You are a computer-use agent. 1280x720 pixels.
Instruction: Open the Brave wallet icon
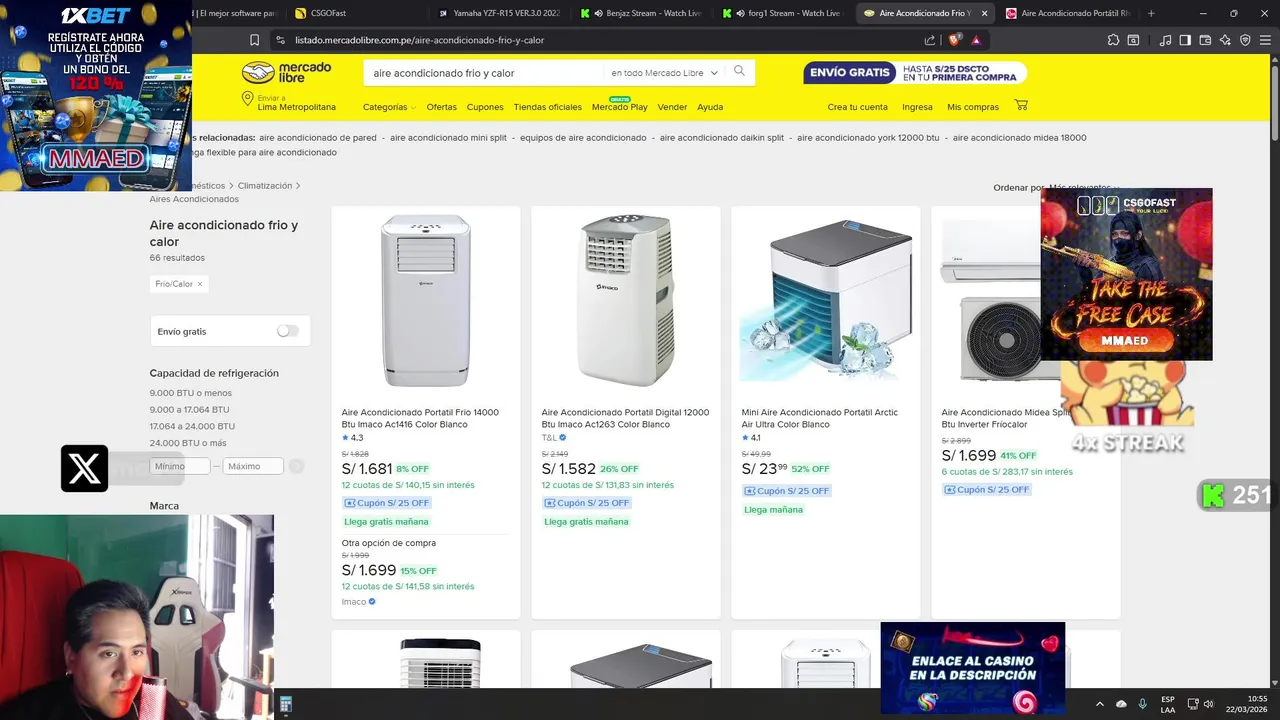click(1205, 40)
